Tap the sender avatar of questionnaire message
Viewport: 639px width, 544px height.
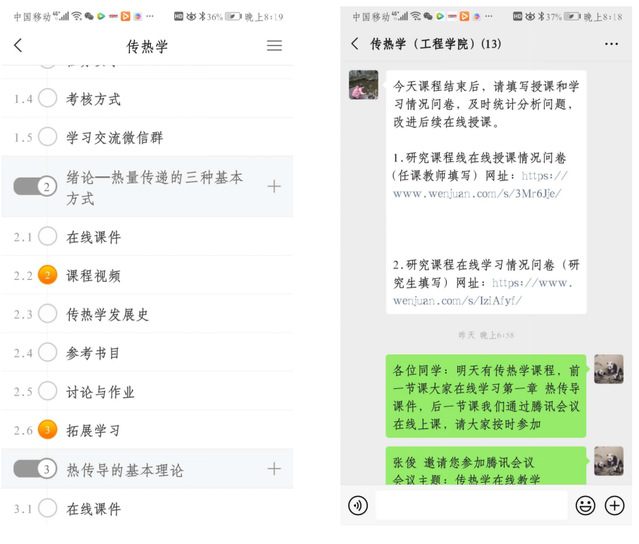tap(364, 85)
